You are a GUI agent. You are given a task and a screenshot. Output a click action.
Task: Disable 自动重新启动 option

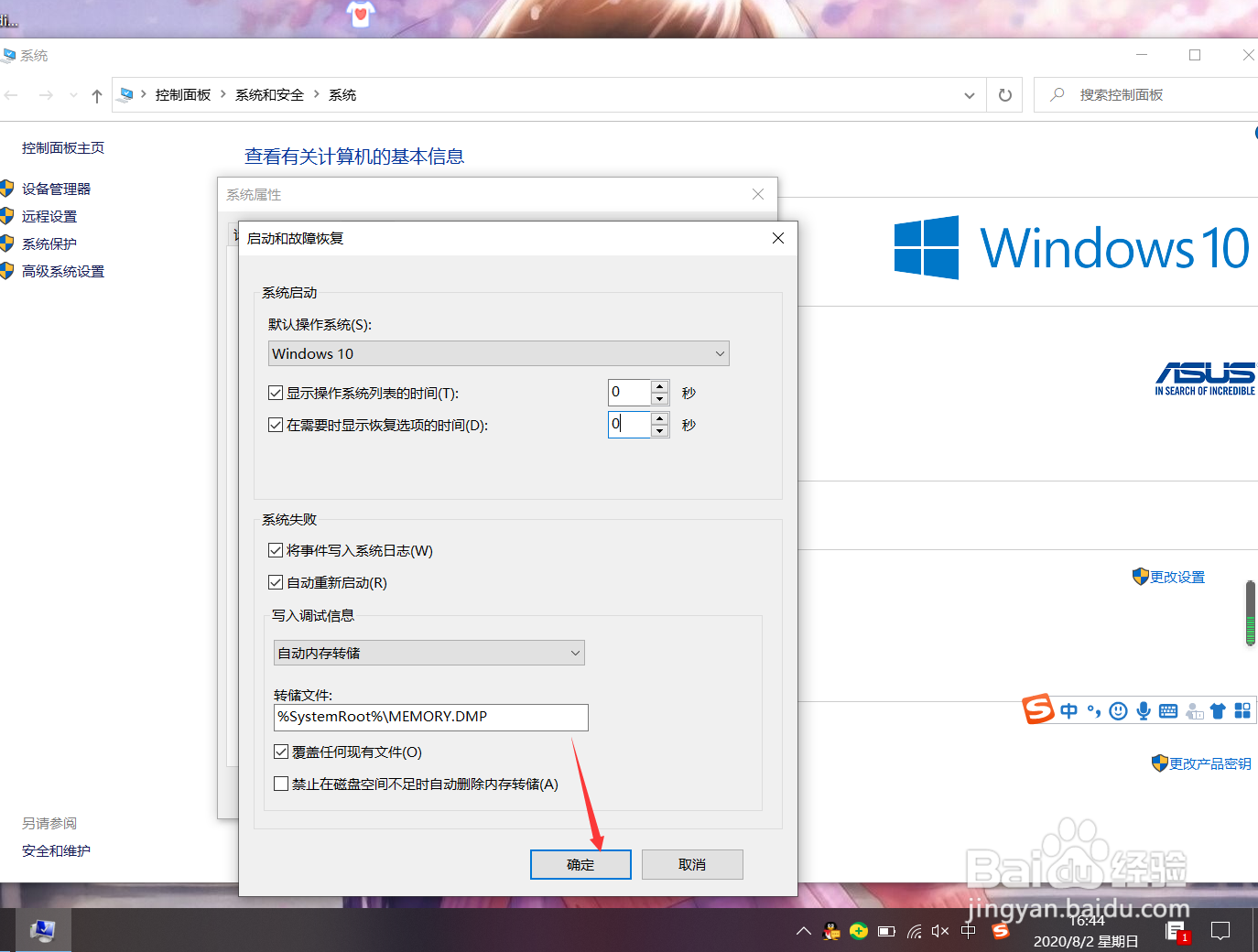tap(276, 582)
